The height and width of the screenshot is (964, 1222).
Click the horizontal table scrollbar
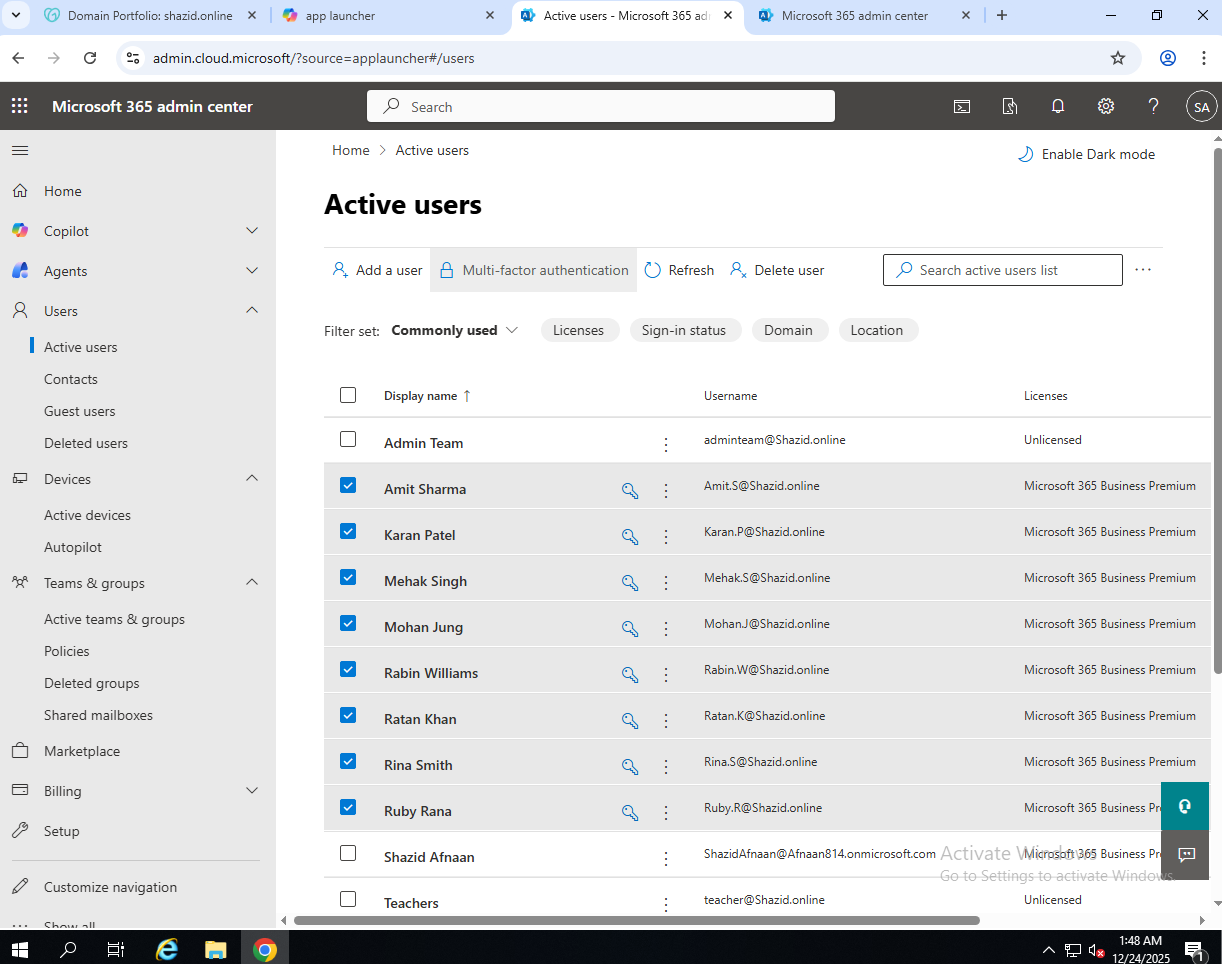coord(636,920)
